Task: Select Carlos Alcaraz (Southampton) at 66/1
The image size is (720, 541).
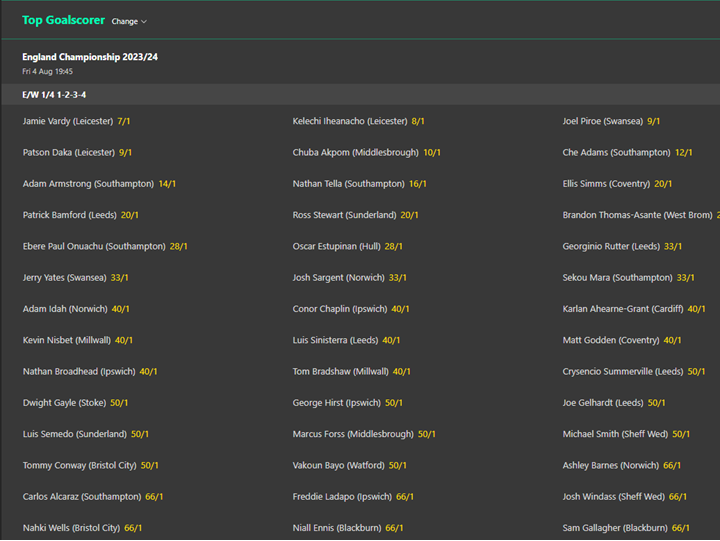Action: point(93,496)
